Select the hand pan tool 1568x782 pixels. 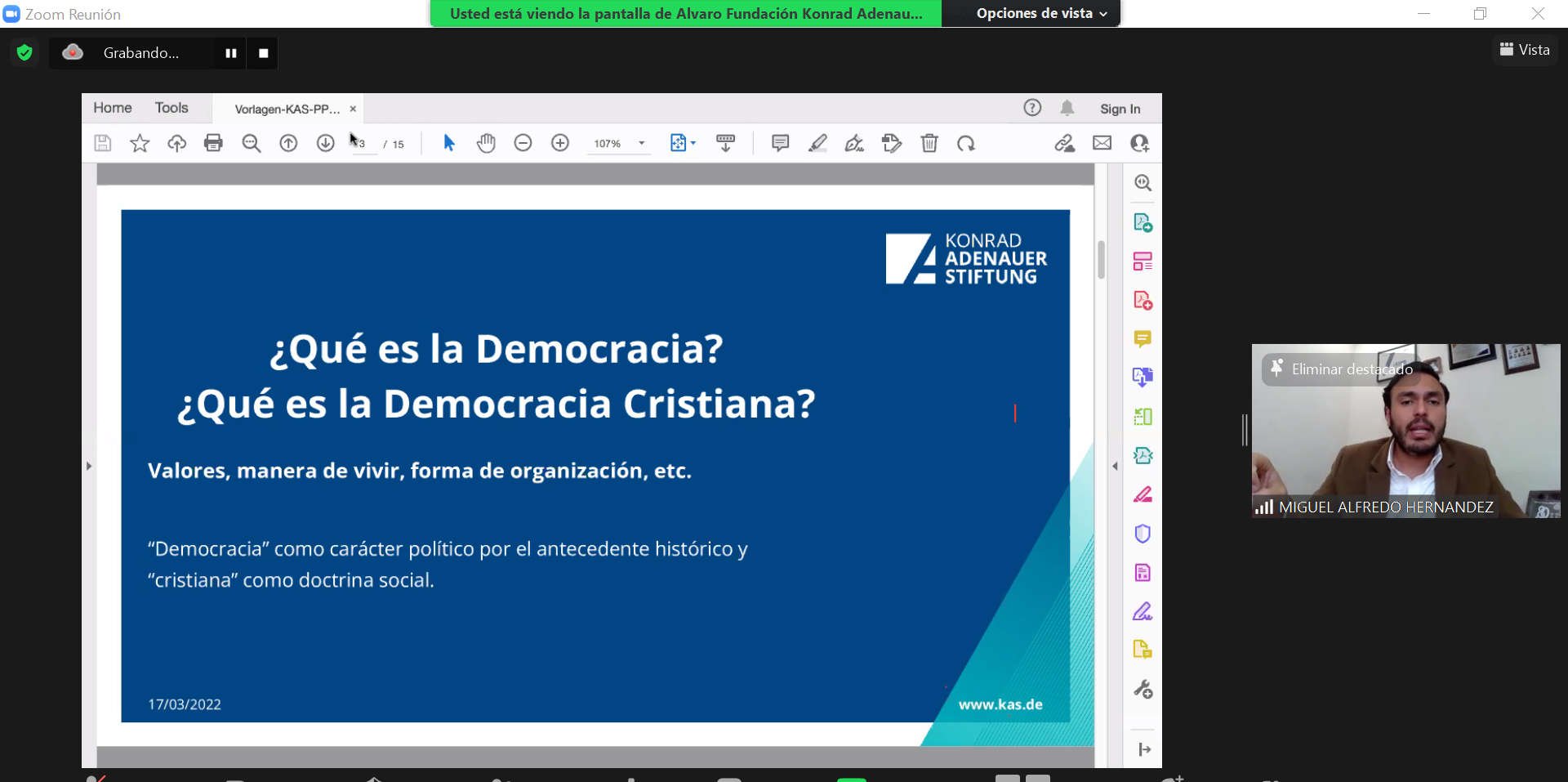pos(486,143)
